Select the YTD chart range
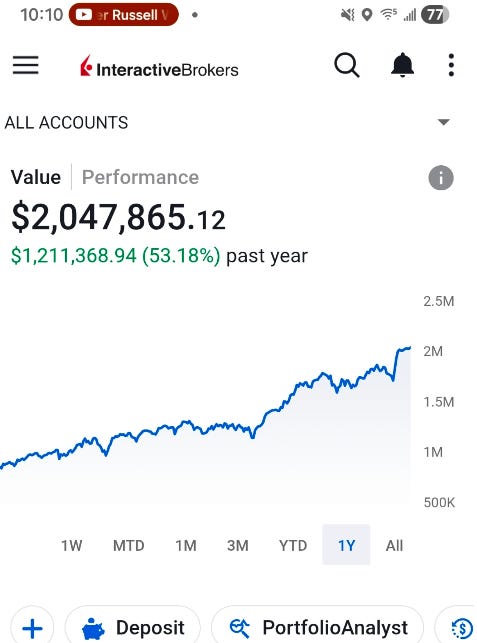Screen dimensions: 477x643 [x=293, y=545]
